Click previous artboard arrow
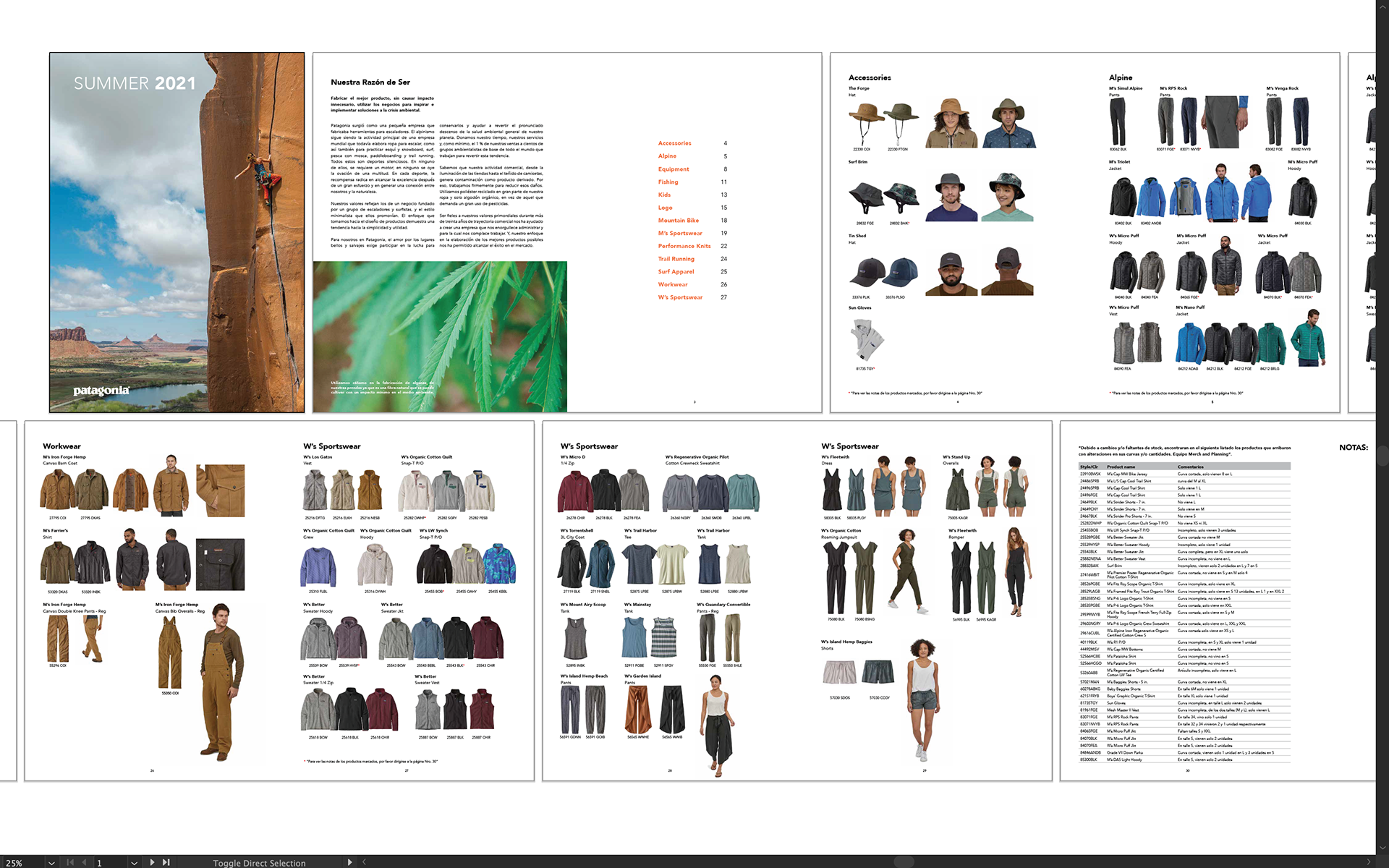This screenshot has height=868, width=1389. [x=85, y=862]
